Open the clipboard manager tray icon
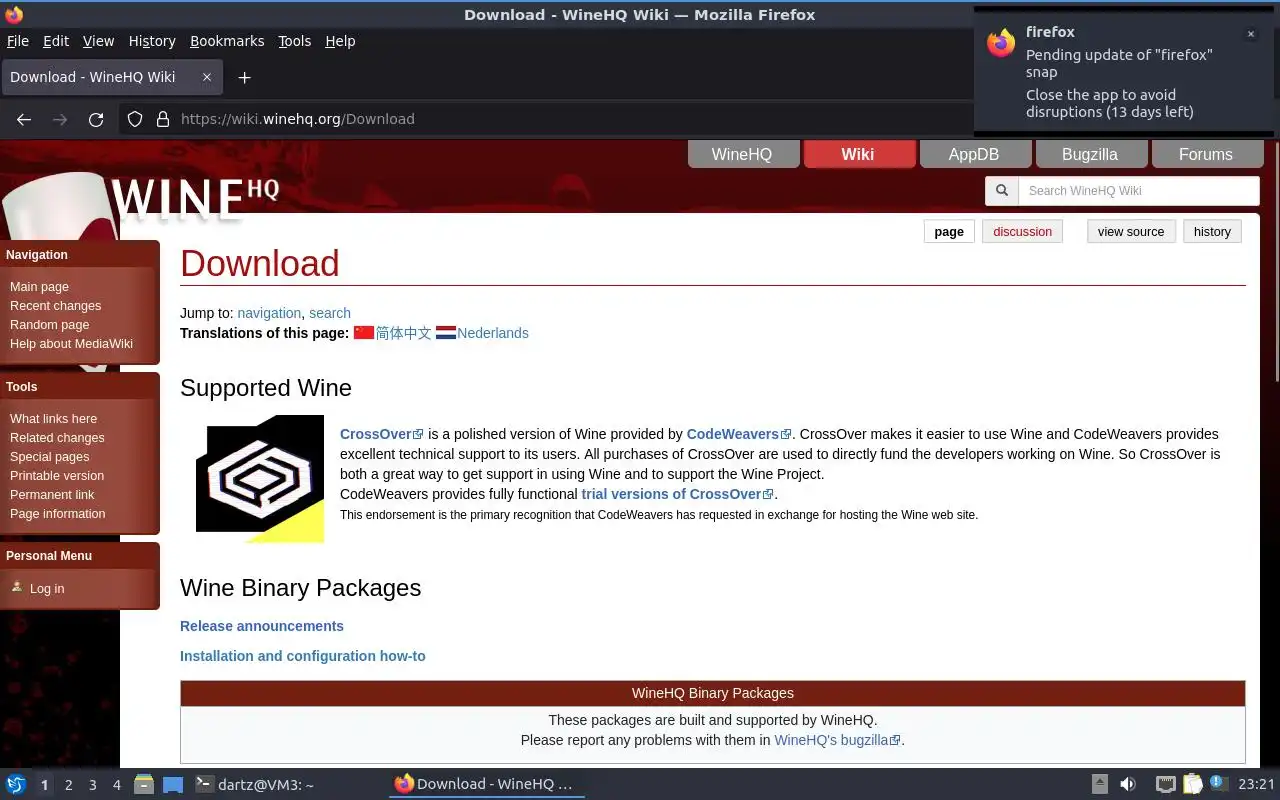1280x800 pixels. tap(1192, 785)
